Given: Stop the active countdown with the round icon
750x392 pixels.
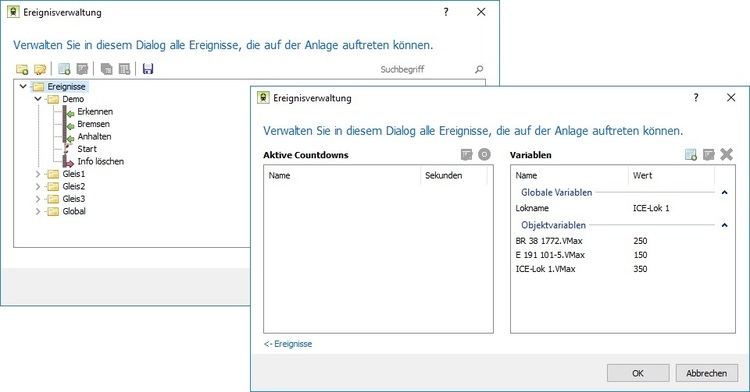Looking at the screenshot, I should click(485, 154).
